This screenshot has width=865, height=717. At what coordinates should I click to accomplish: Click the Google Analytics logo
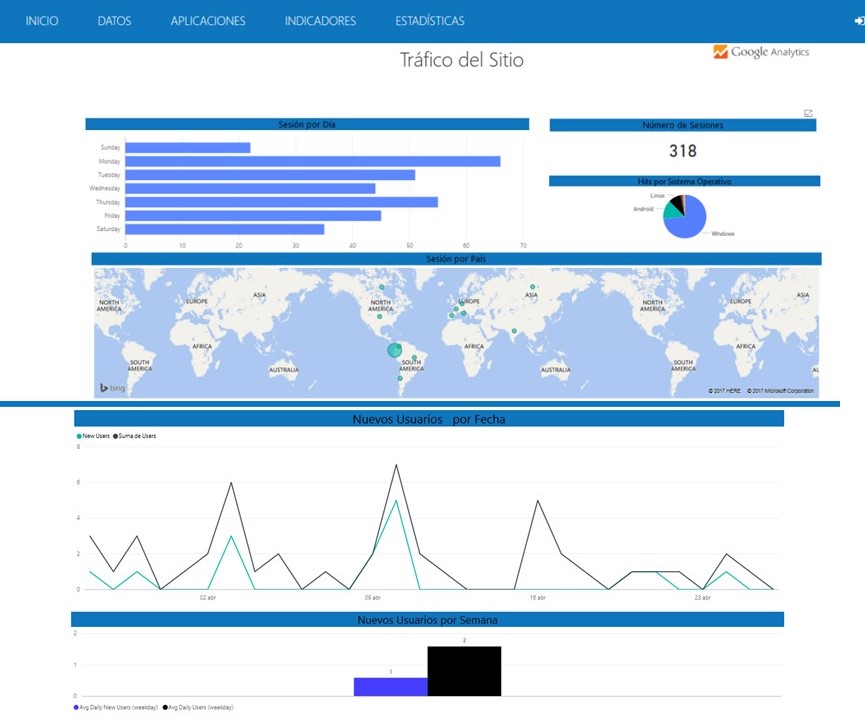click(x=761, y=52)
